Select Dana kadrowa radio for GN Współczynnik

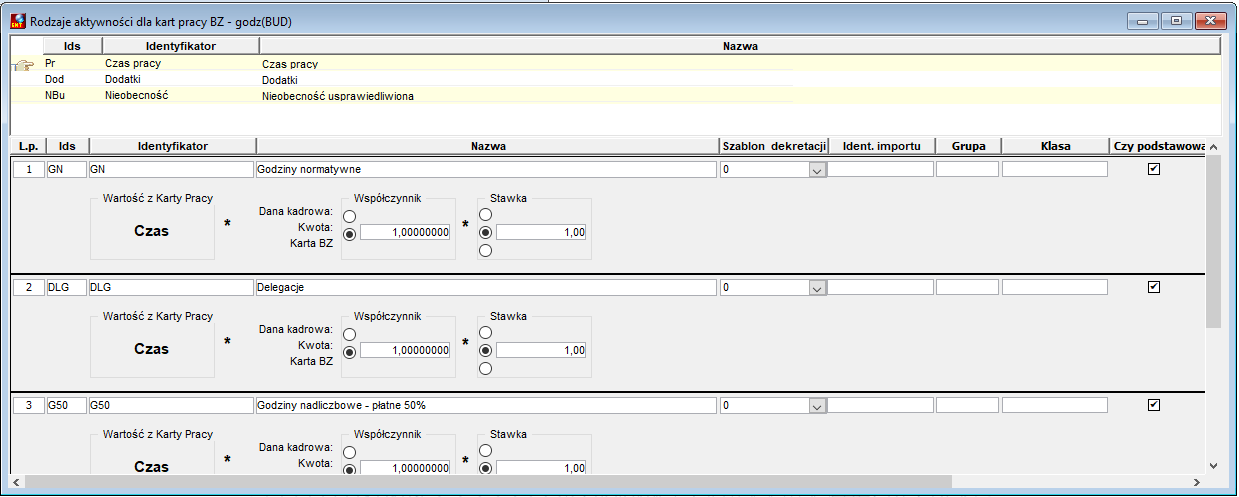(x=349, y=216)
